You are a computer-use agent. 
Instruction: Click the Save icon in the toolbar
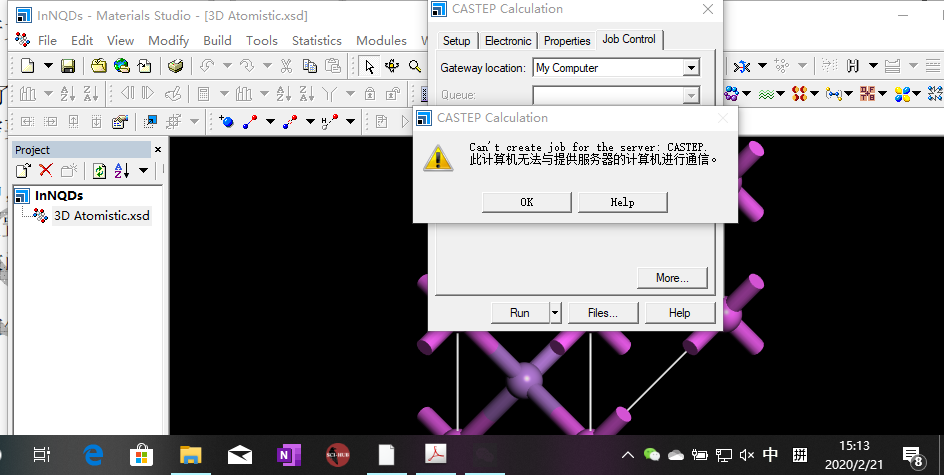[x=68, y=66]
